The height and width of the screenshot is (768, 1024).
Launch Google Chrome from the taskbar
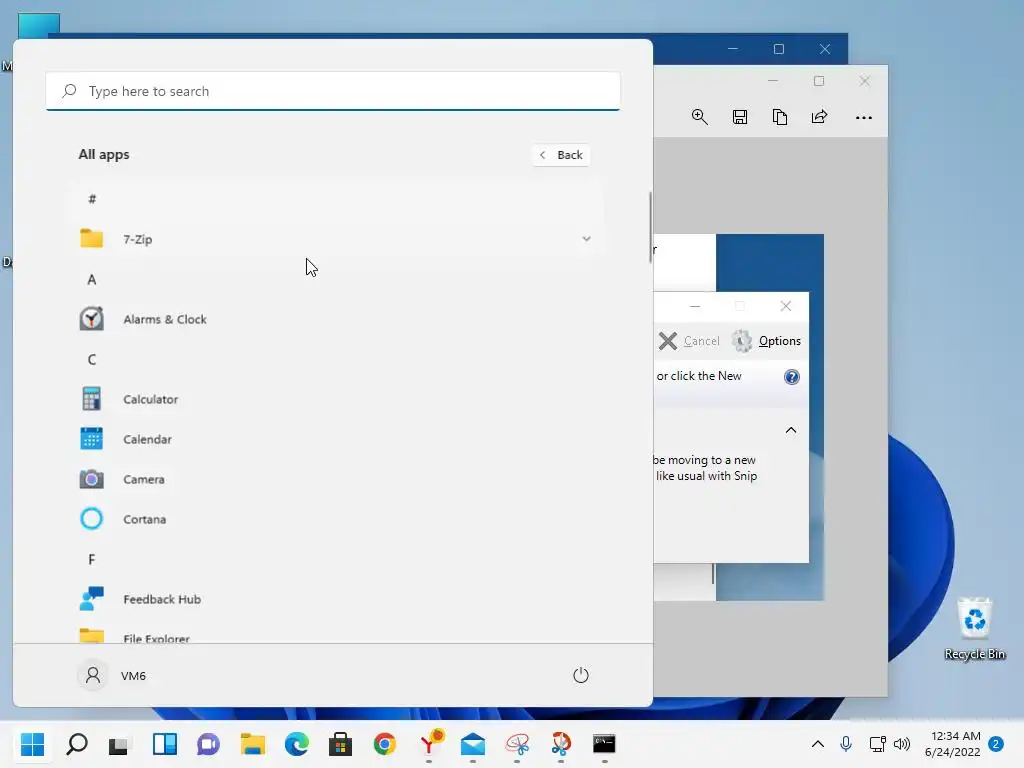(385, 744)
